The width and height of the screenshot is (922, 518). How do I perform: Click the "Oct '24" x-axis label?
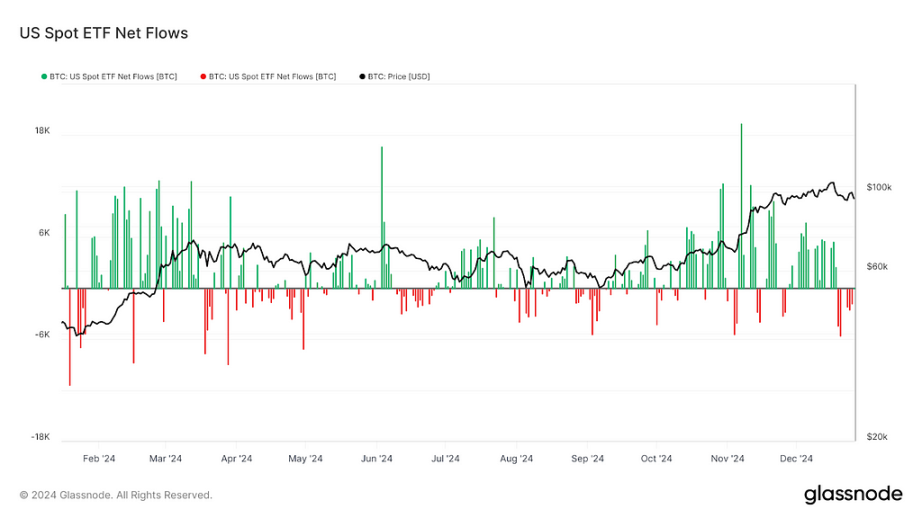(x=656, y=459)
